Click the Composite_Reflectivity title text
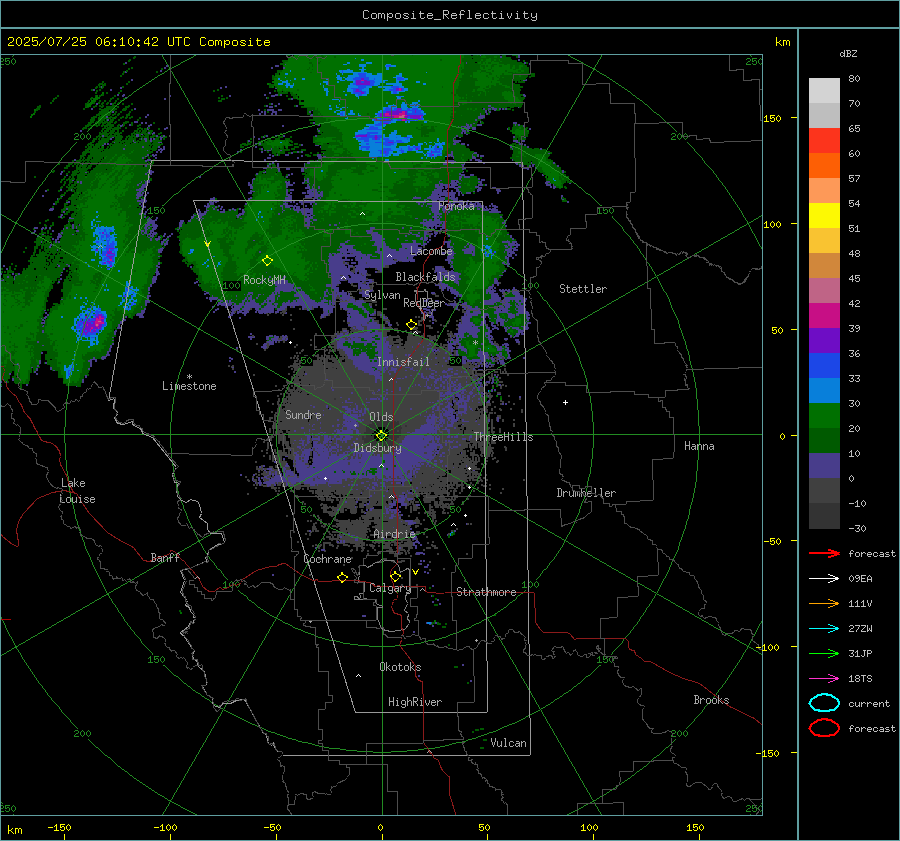Image resolution: width=900 pixels, height=841 pixels. pos(450,15)
